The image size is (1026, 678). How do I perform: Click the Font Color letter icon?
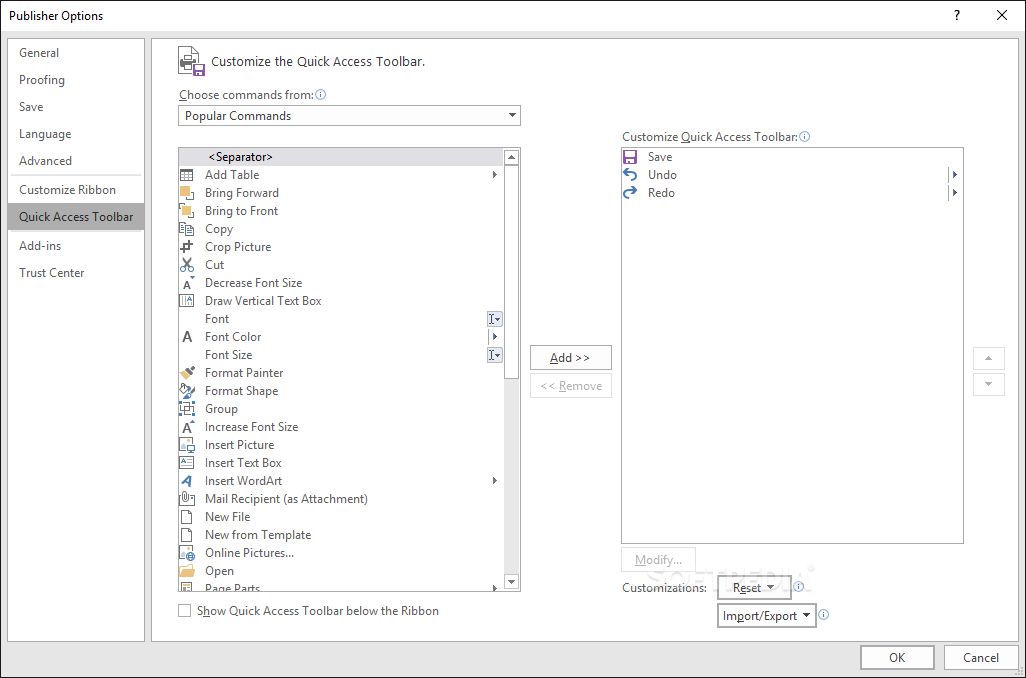pos(186,337)
